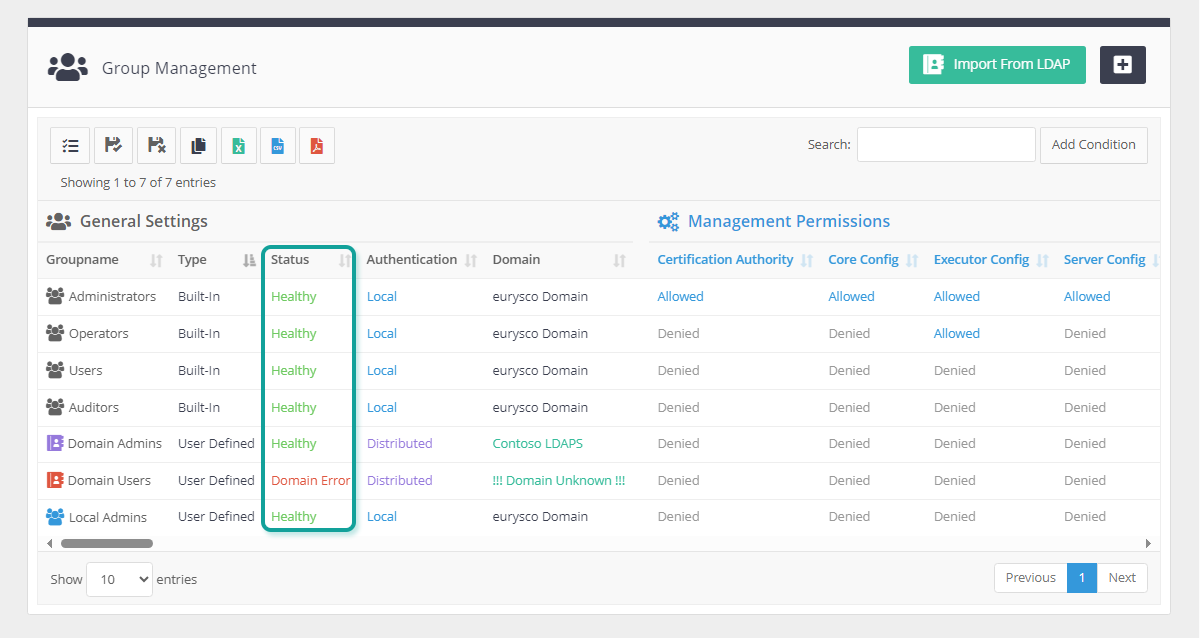Click Distributed authentication for Domain Admins
Image resolution: width=1200 pixels, height=638 pixels.
click(x=399, y=443)
